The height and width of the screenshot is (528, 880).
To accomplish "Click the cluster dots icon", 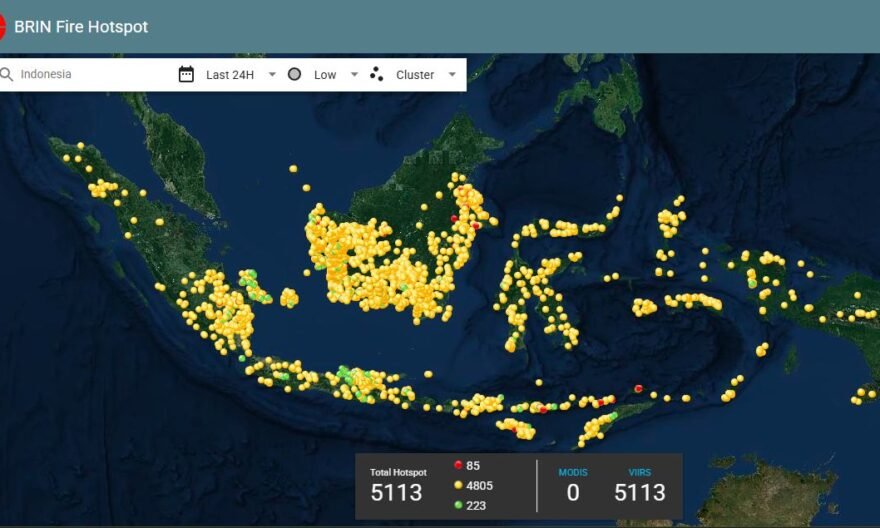I will click(x=377, y=74).
